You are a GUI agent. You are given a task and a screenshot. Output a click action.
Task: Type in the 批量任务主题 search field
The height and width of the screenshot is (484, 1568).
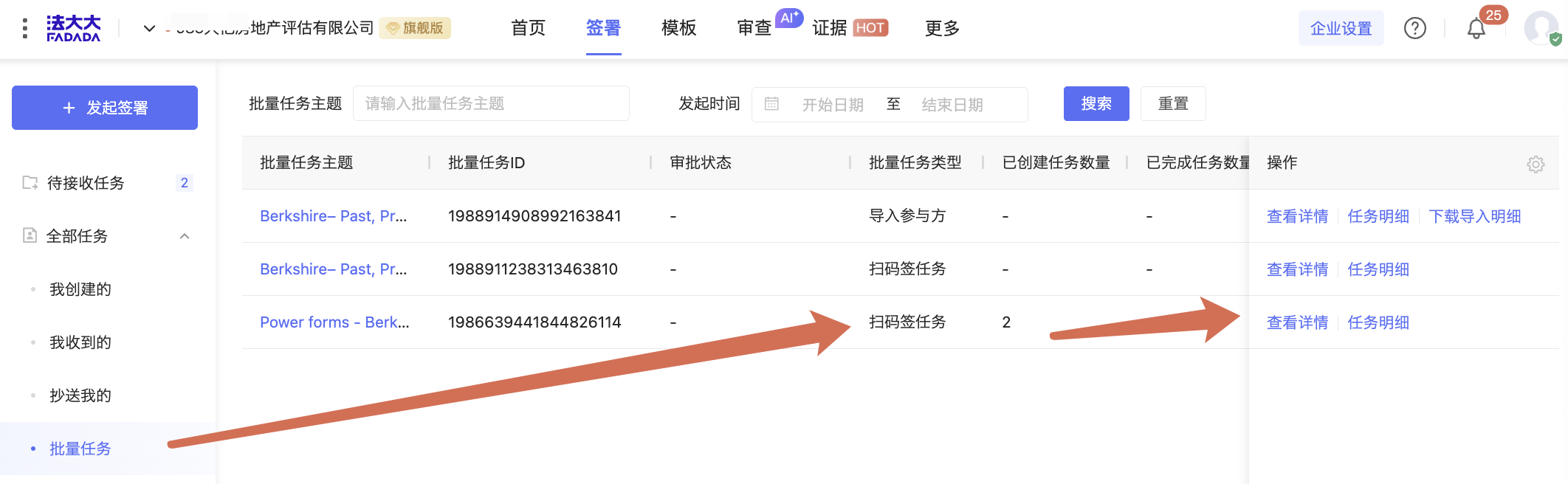(x=491, y=103)
